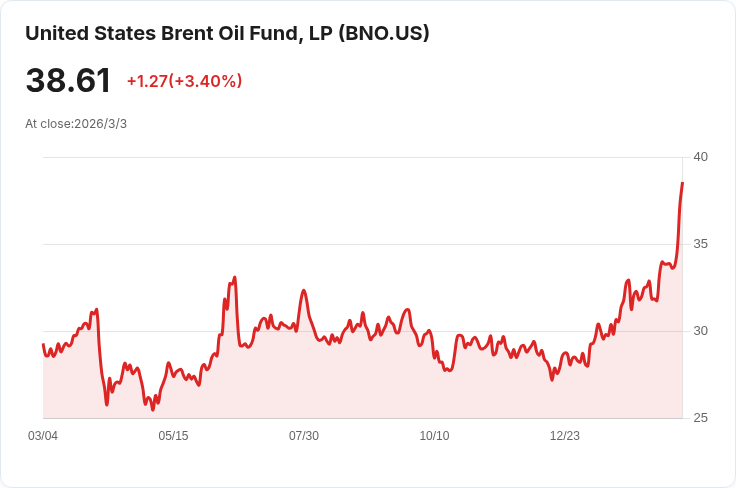The height and width of the screenshot is (488, 736).
Task: Select the 07/30 date on the time axis
Action: pyautogui.click(x=304, y=436)
